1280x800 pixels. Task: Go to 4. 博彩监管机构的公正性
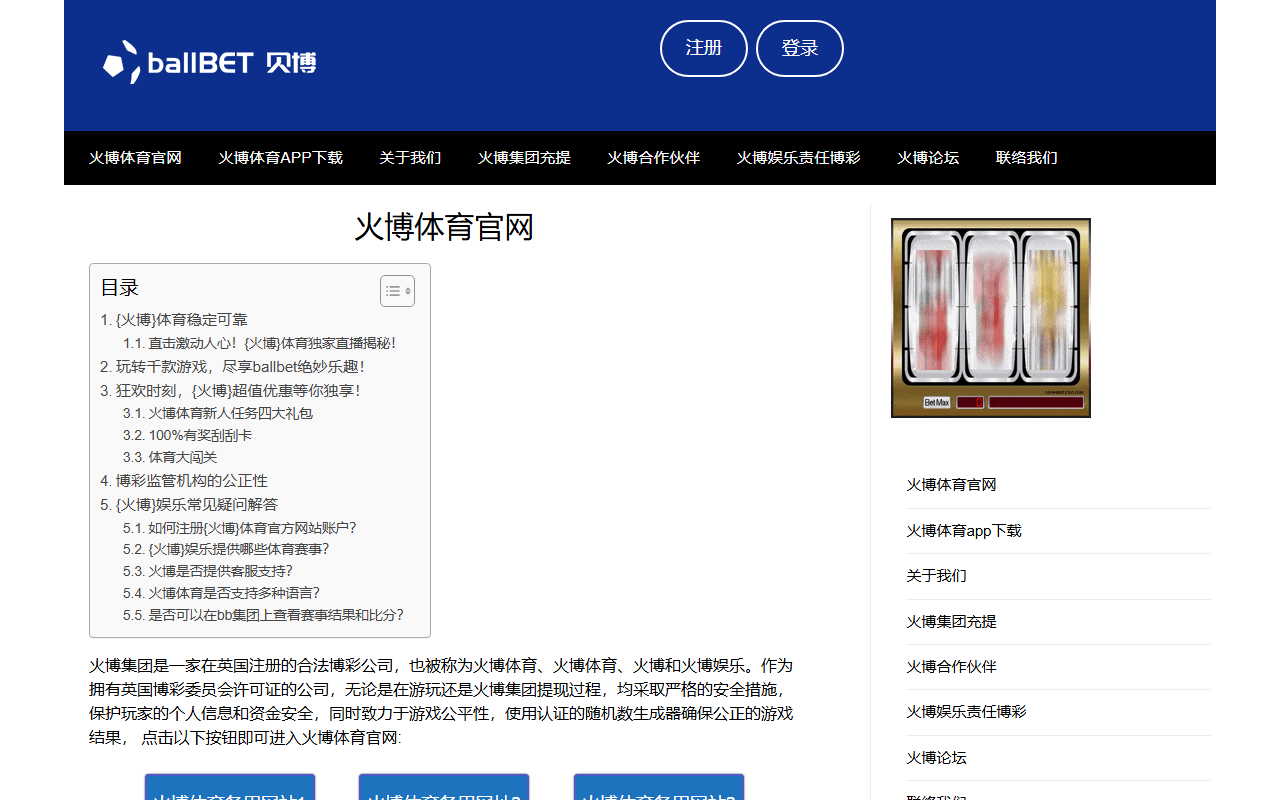point(184,481)
